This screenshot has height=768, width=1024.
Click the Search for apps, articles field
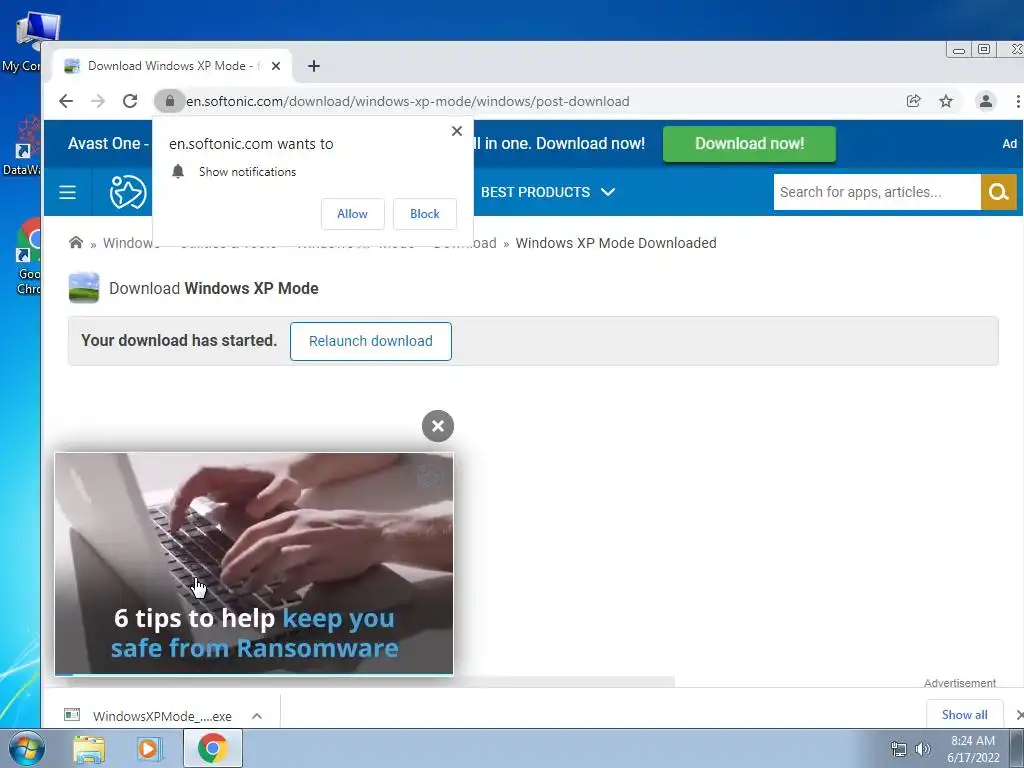[877, 192]
